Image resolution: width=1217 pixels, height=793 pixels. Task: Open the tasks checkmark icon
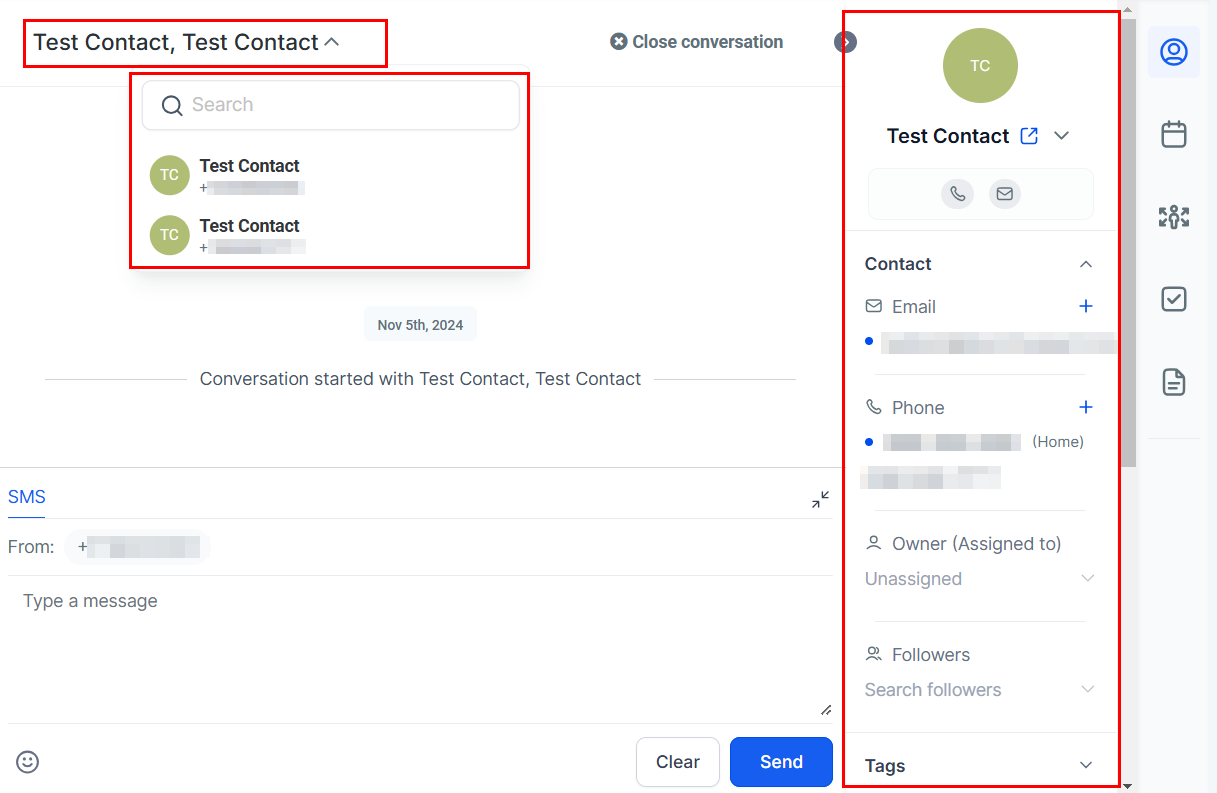coord(1173,299)
